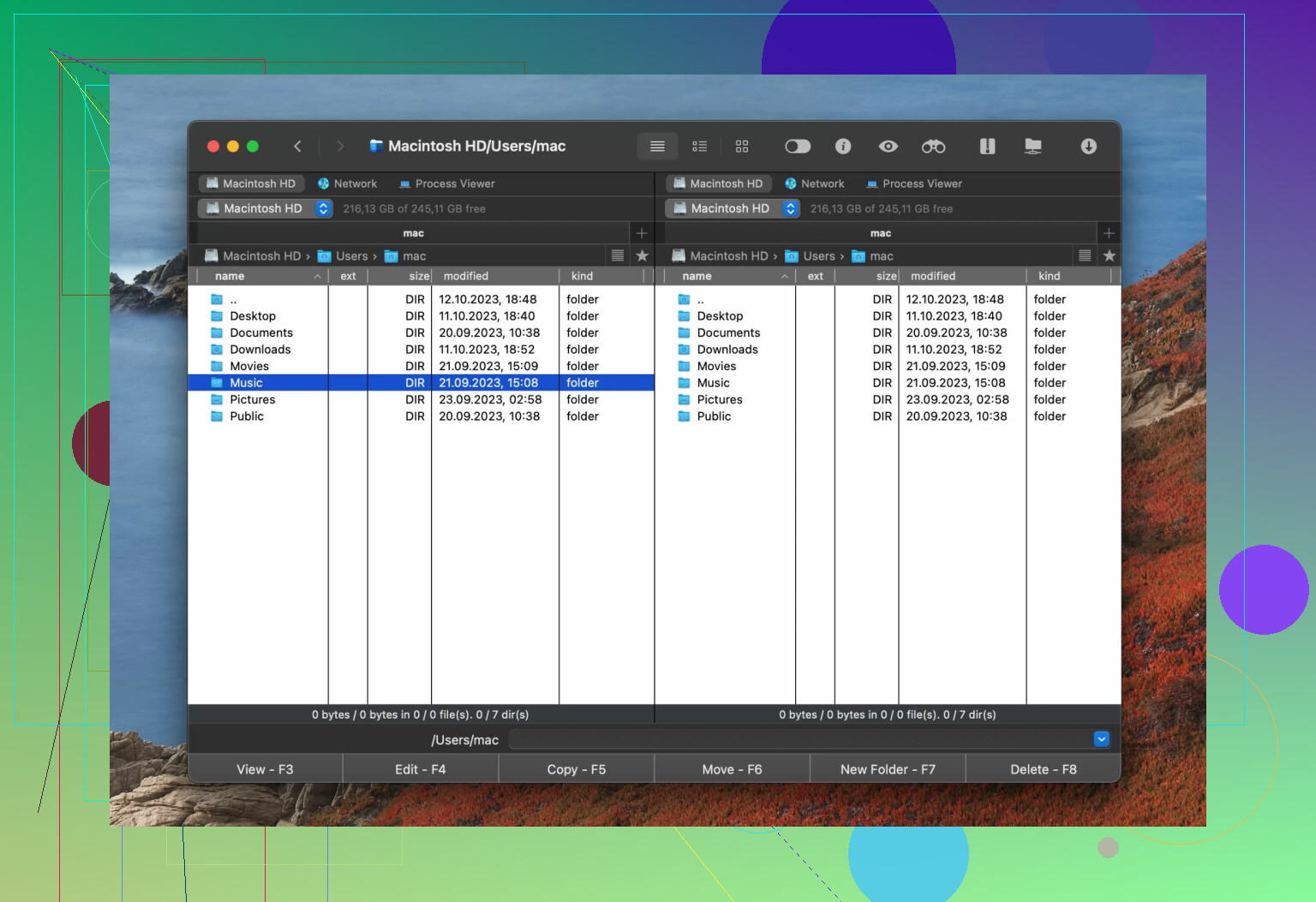Toggle Quick Look eye preview
1316x902 pixels.
click(888, 146)
